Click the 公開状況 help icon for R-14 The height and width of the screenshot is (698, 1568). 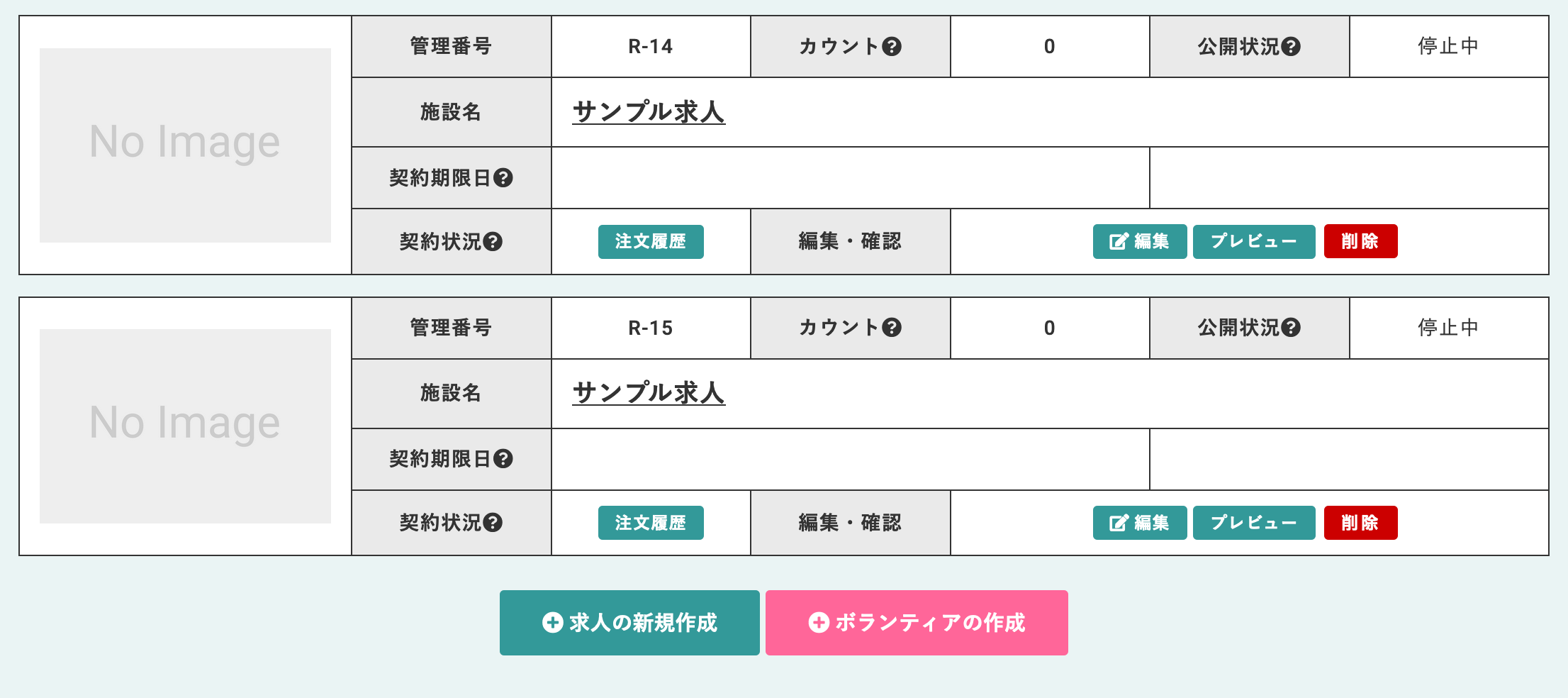coord(1292,47)
